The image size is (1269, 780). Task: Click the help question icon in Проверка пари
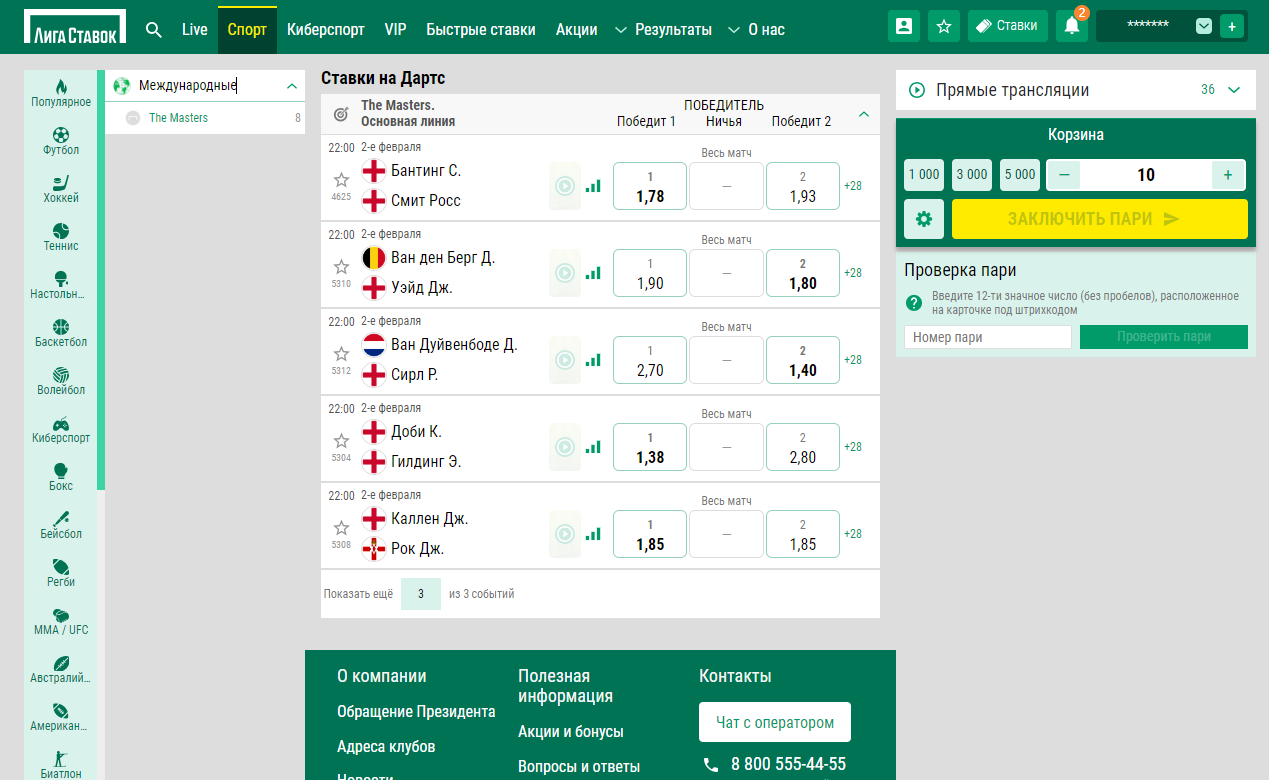[x=914, y=303]
